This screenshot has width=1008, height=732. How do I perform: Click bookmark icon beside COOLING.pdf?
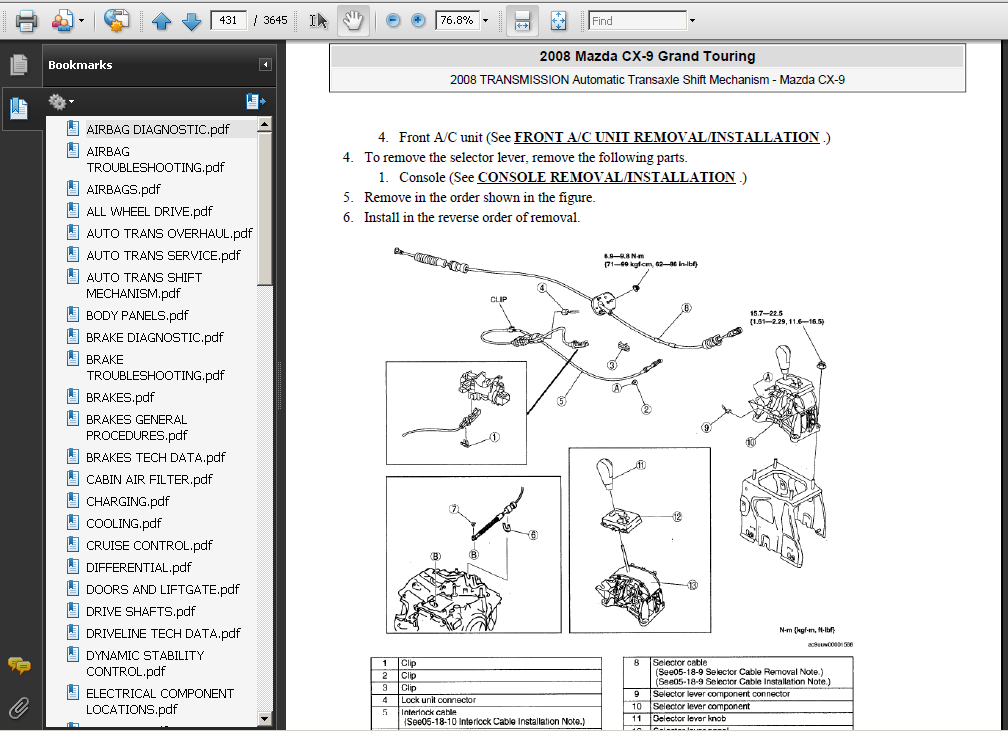[73, 522]
